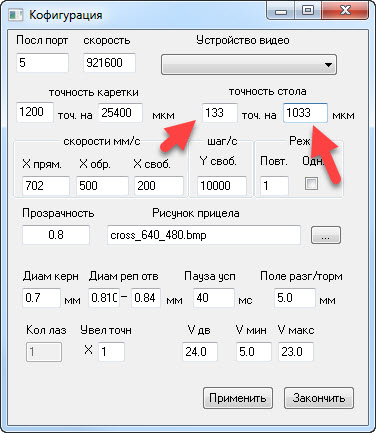This screenshot has height=433, width=376.
Task: Toggle the Одн. checkbox
Action: click(x=311, y=184)
